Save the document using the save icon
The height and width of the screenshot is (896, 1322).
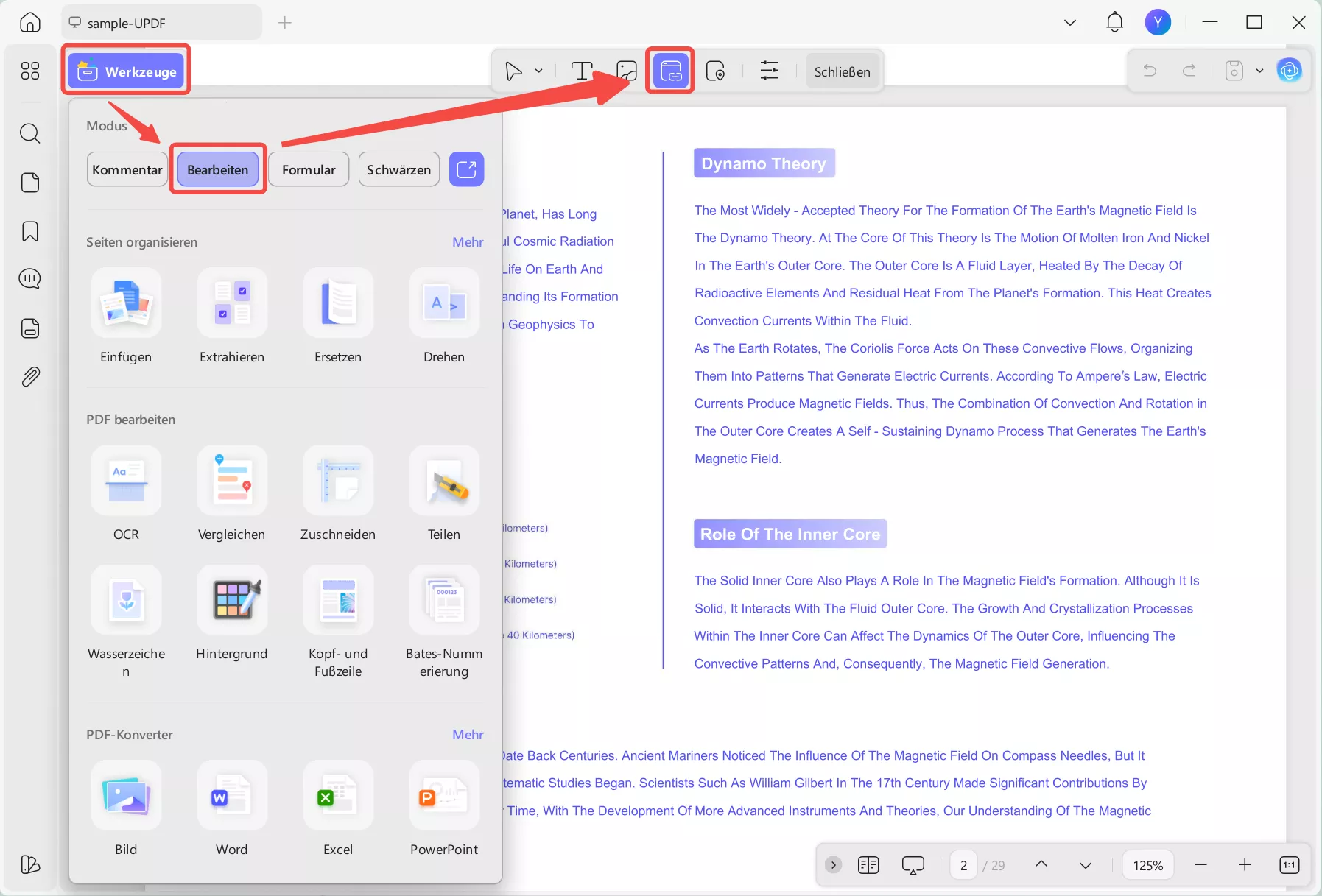point(1234,71)
